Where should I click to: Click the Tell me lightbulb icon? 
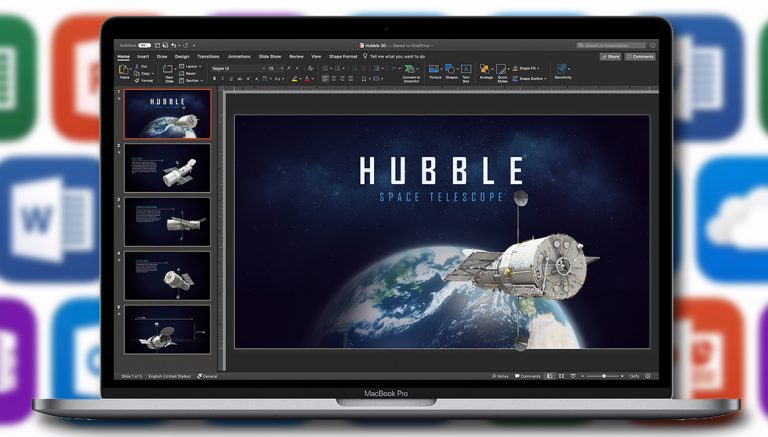click(365, 56)
